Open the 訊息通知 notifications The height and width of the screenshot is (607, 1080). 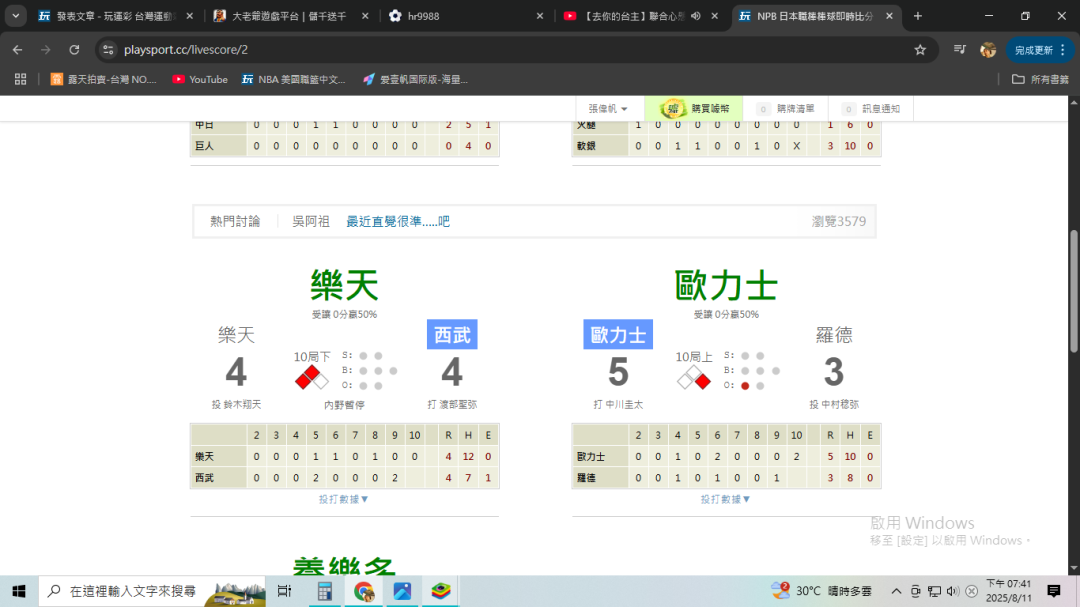872,109
